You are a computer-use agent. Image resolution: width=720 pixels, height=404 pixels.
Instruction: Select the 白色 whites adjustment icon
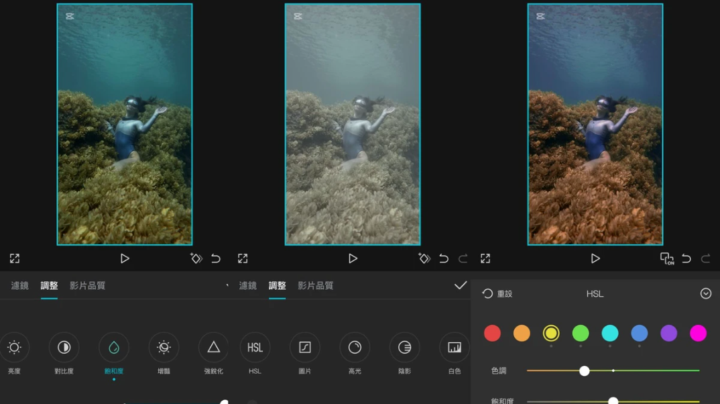(454, 347)
